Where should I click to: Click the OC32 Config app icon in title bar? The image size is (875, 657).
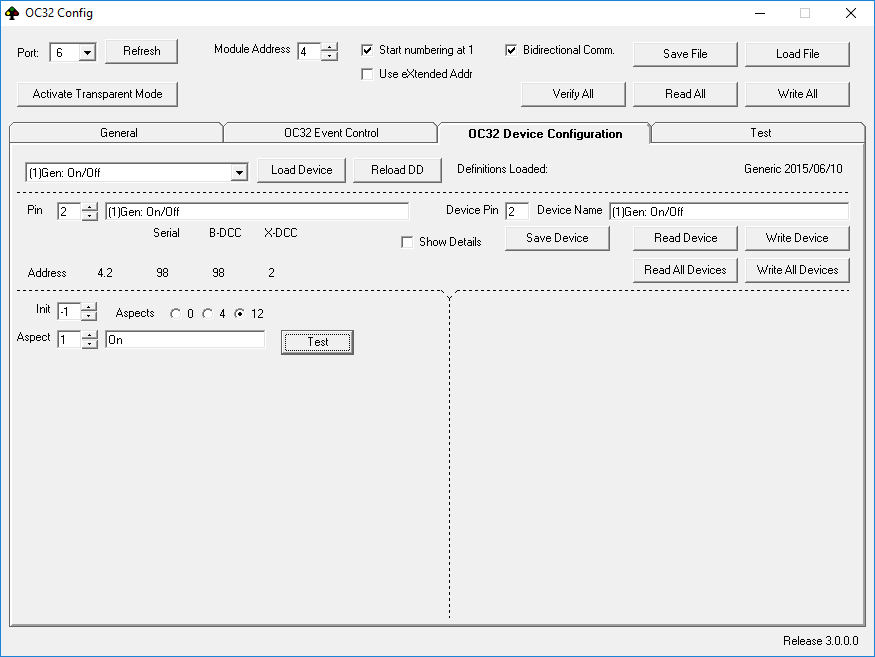point(12,13)
